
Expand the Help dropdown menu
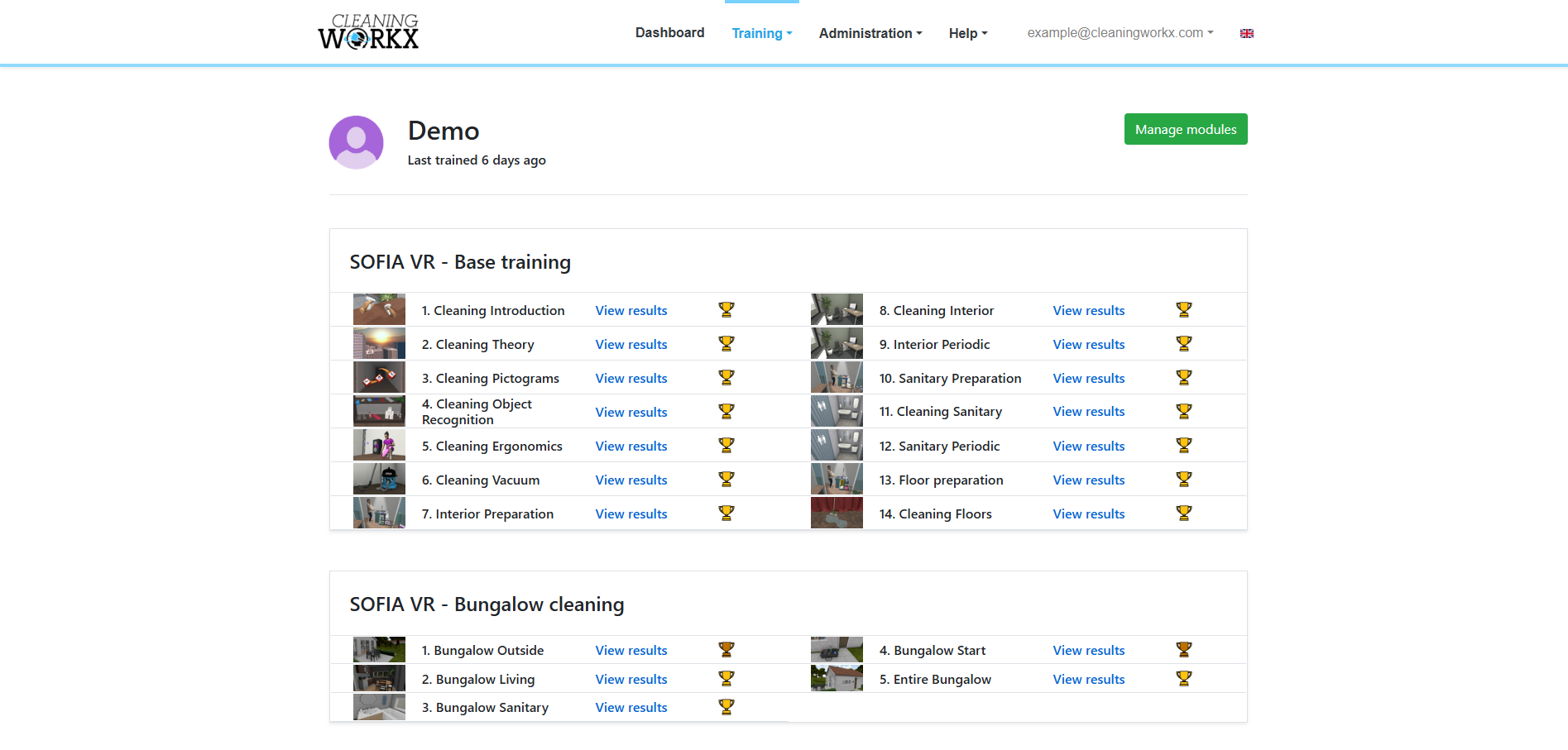(968, 33)
